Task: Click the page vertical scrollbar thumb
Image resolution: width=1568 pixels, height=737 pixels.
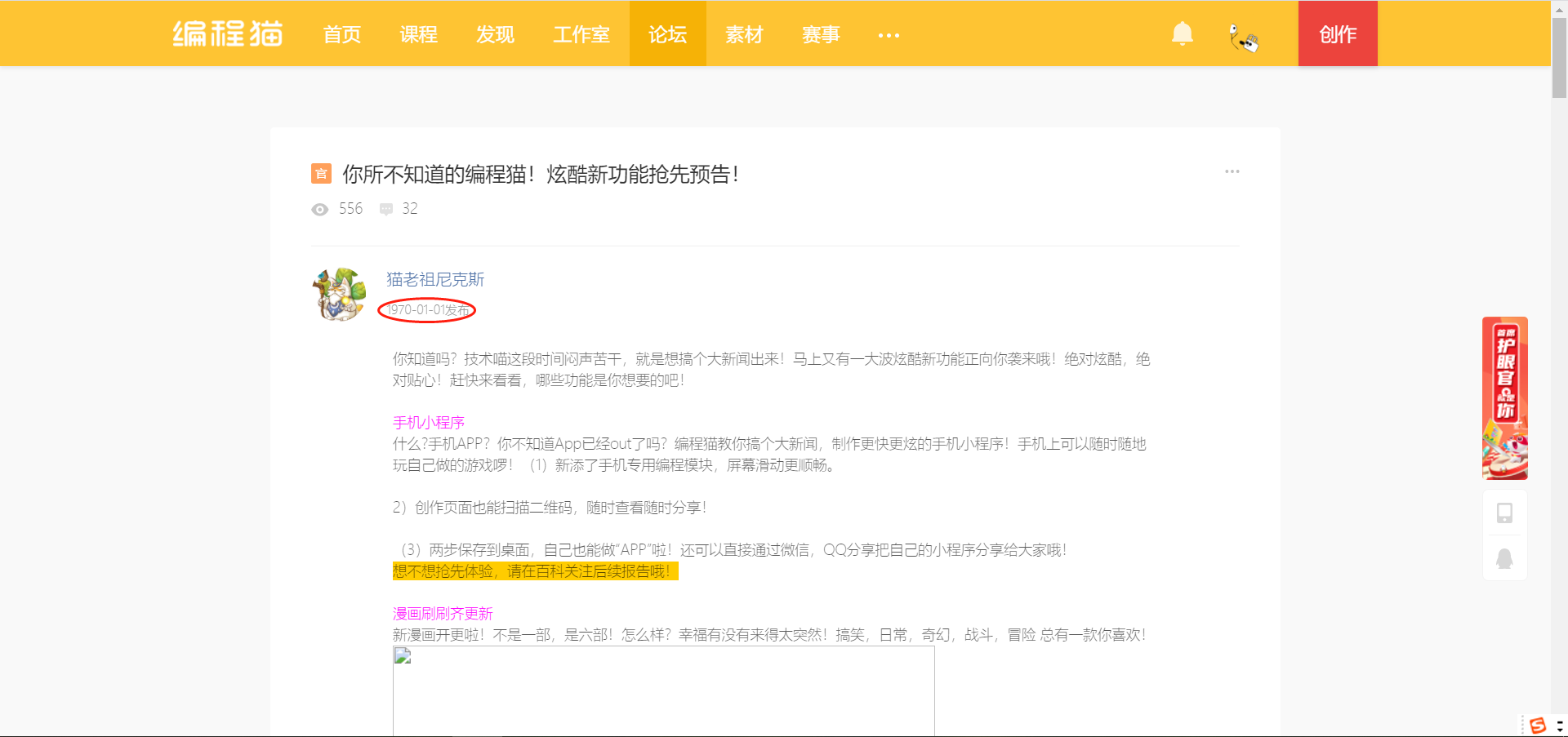Action: [1559, 57]
